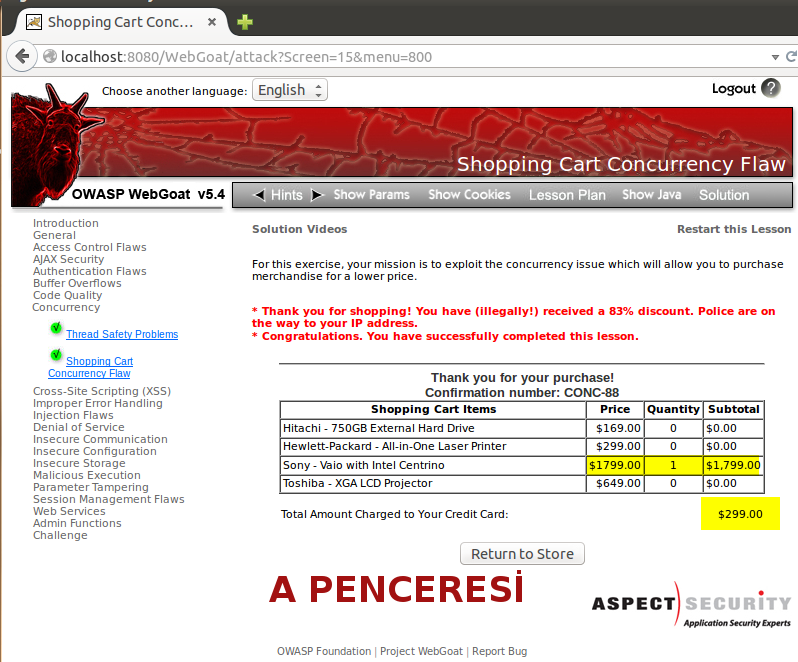Image resolution: width=798 pixels, height=662 pixels.
Task: Expand Cross-Site Scripting (XSS) category
Action: (102, 391)
